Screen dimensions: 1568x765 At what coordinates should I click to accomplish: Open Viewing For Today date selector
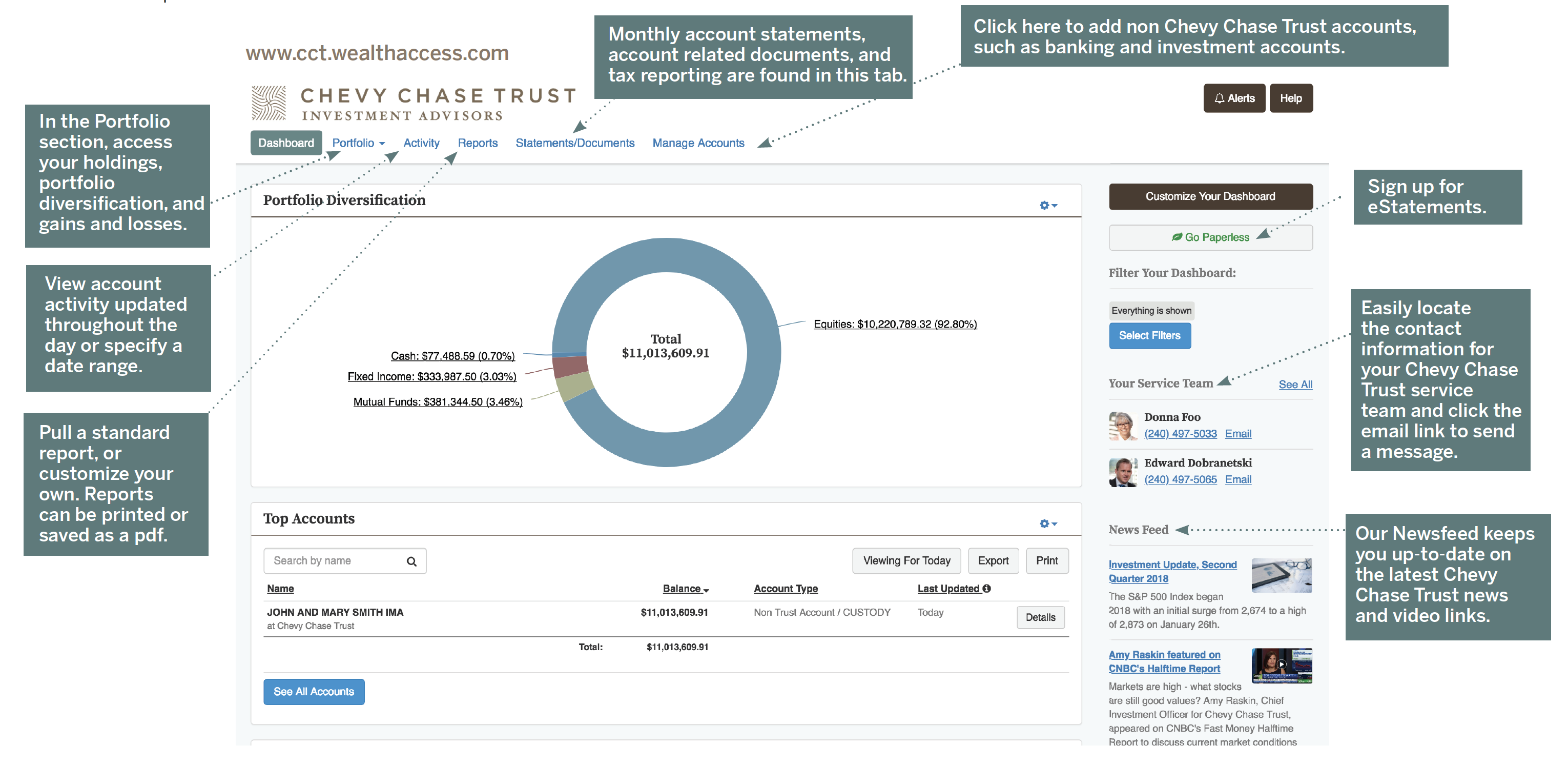click(906, 561)
